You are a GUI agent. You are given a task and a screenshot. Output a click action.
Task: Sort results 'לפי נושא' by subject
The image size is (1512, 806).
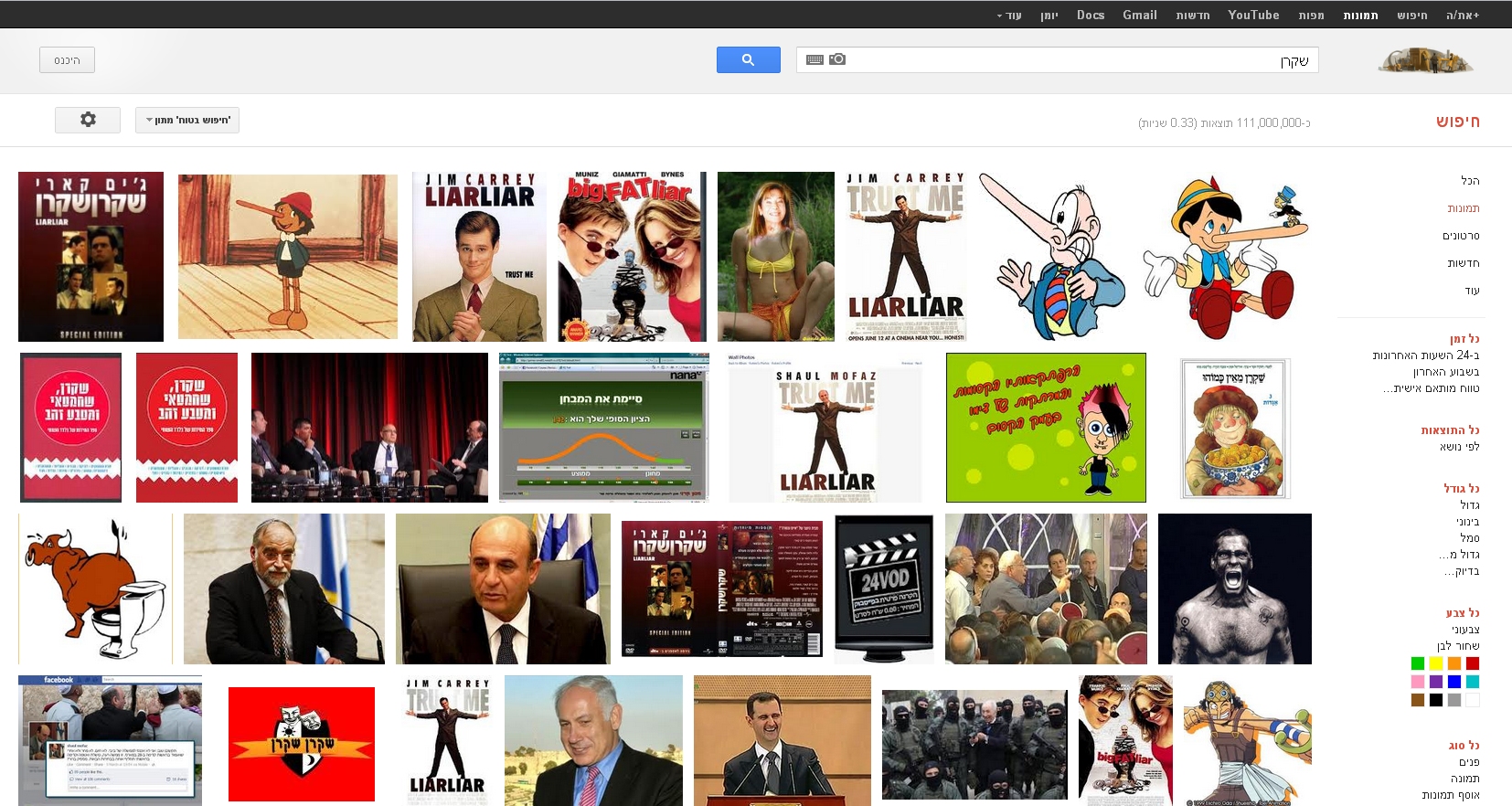click(x=1460, y=447)
